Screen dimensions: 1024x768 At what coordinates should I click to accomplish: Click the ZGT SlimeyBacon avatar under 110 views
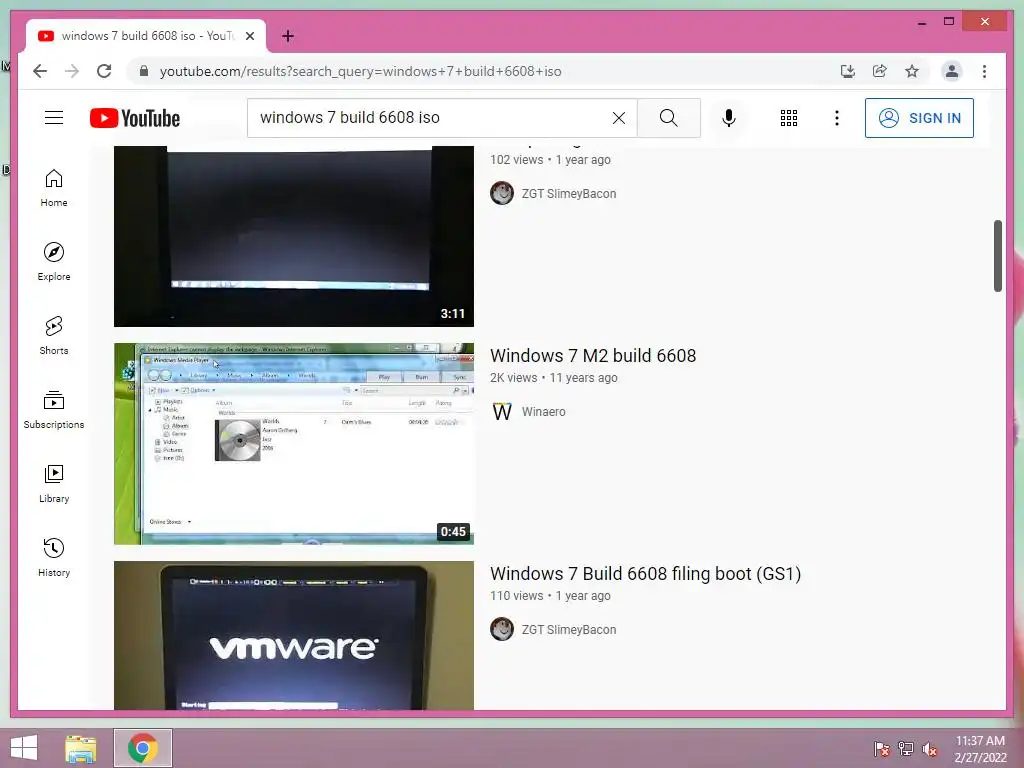tap(502, 630)
